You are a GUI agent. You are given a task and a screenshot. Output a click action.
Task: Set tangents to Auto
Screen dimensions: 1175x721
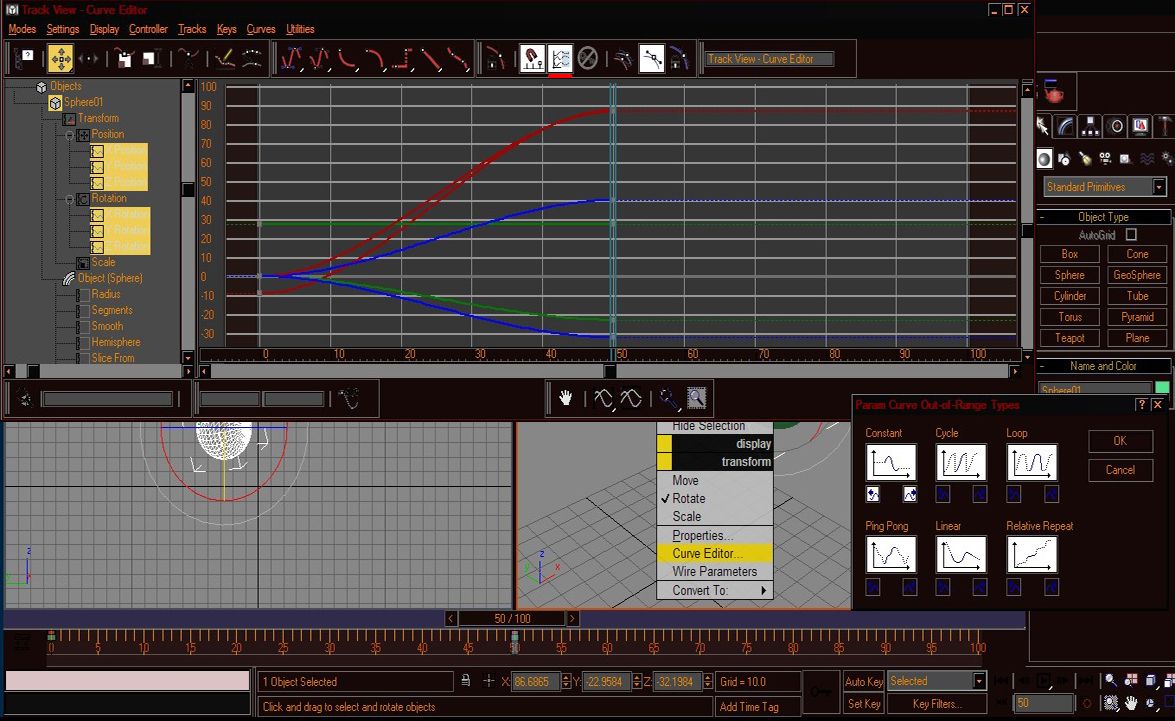tap(292, 58)
